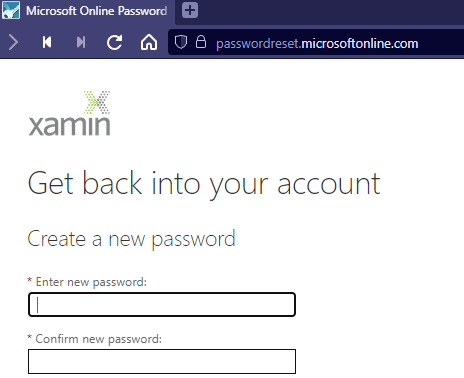464x378 pixels.
Task: Click the Microsoft Online Password tab favicon
Action: 11,10
